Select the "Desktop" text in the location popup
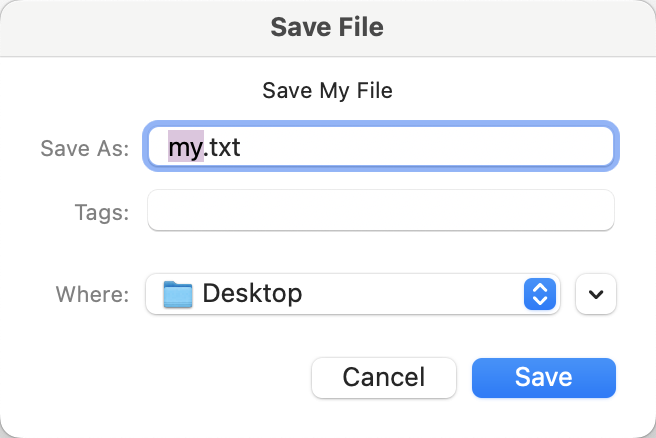 point(252,294)
